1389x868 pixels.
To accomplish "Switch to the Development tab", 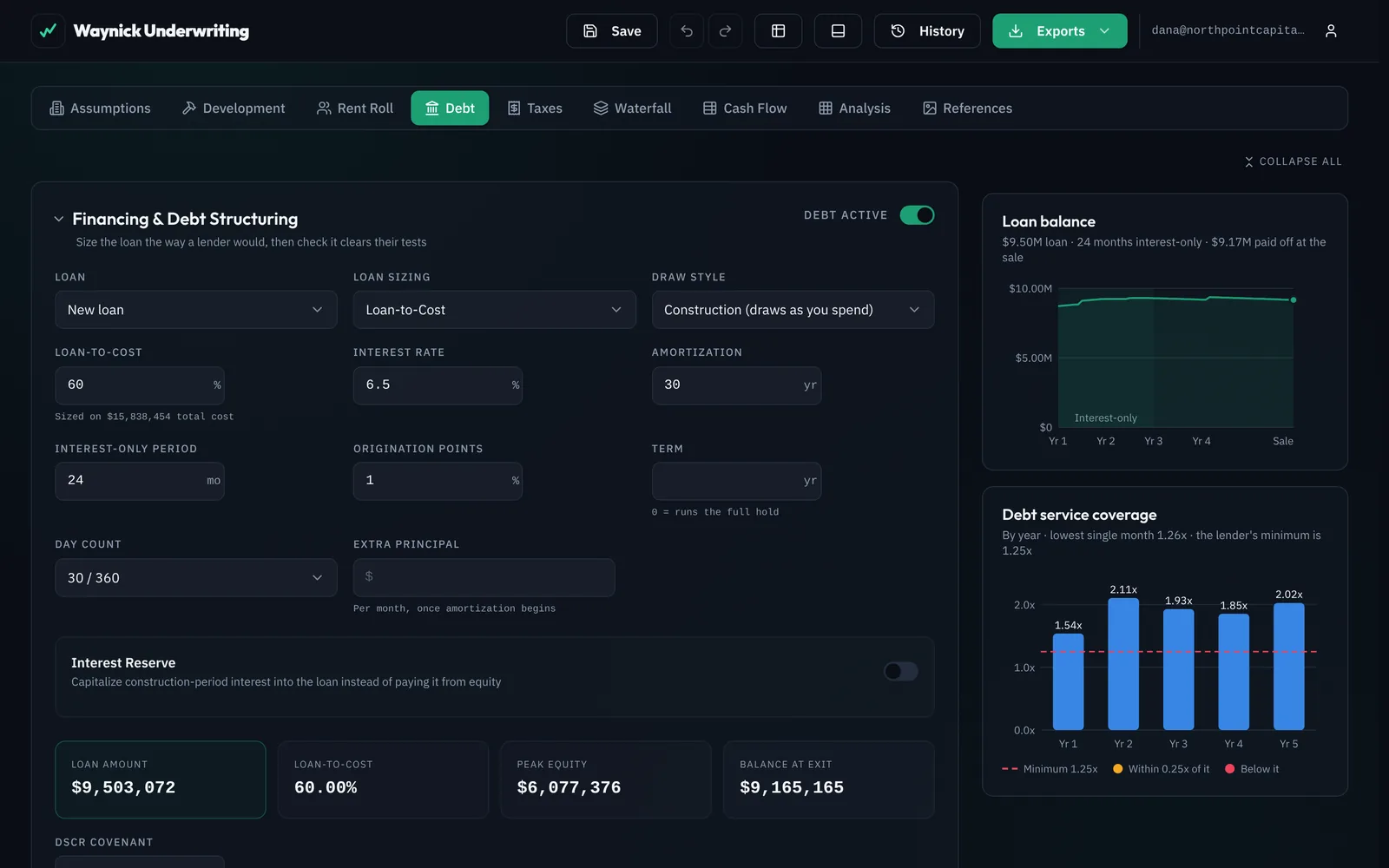I will tap(234, 108).
